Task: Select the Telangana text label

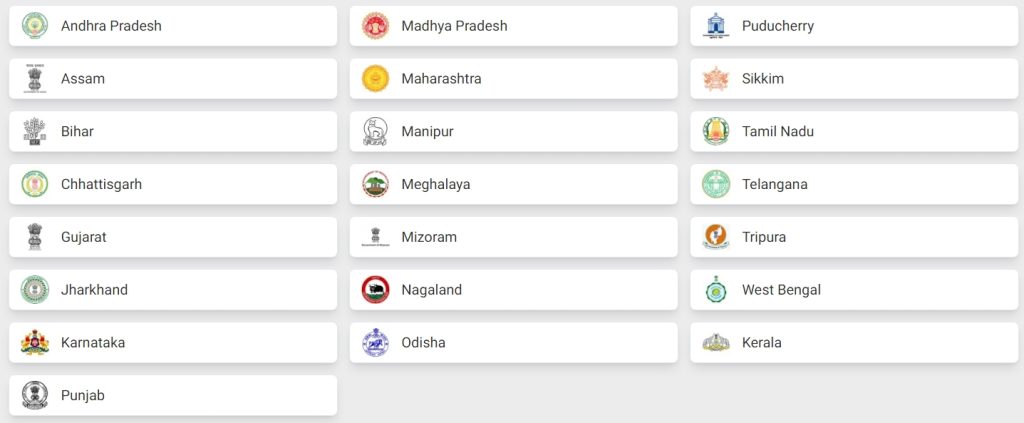Action: pos(775,184)
